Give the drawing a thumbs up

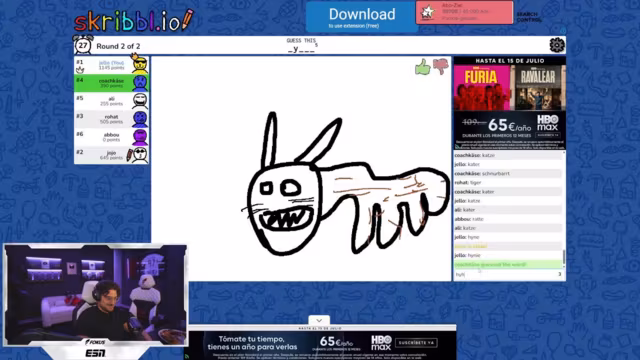pos(423,67)
